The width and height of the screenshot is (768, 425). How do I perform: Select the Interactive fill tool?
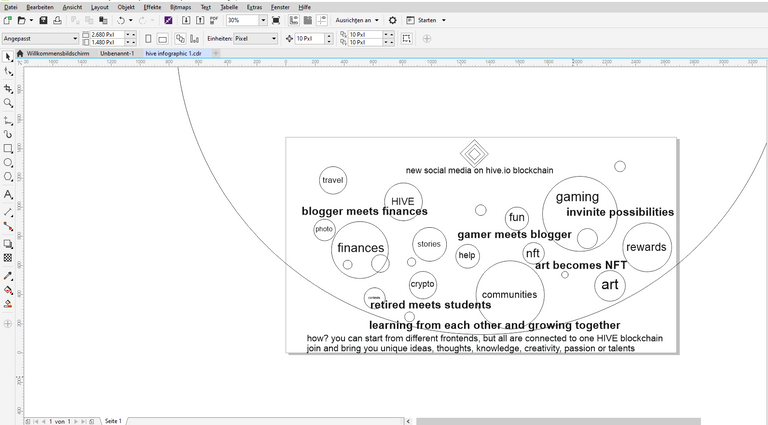tap(8, 290)
